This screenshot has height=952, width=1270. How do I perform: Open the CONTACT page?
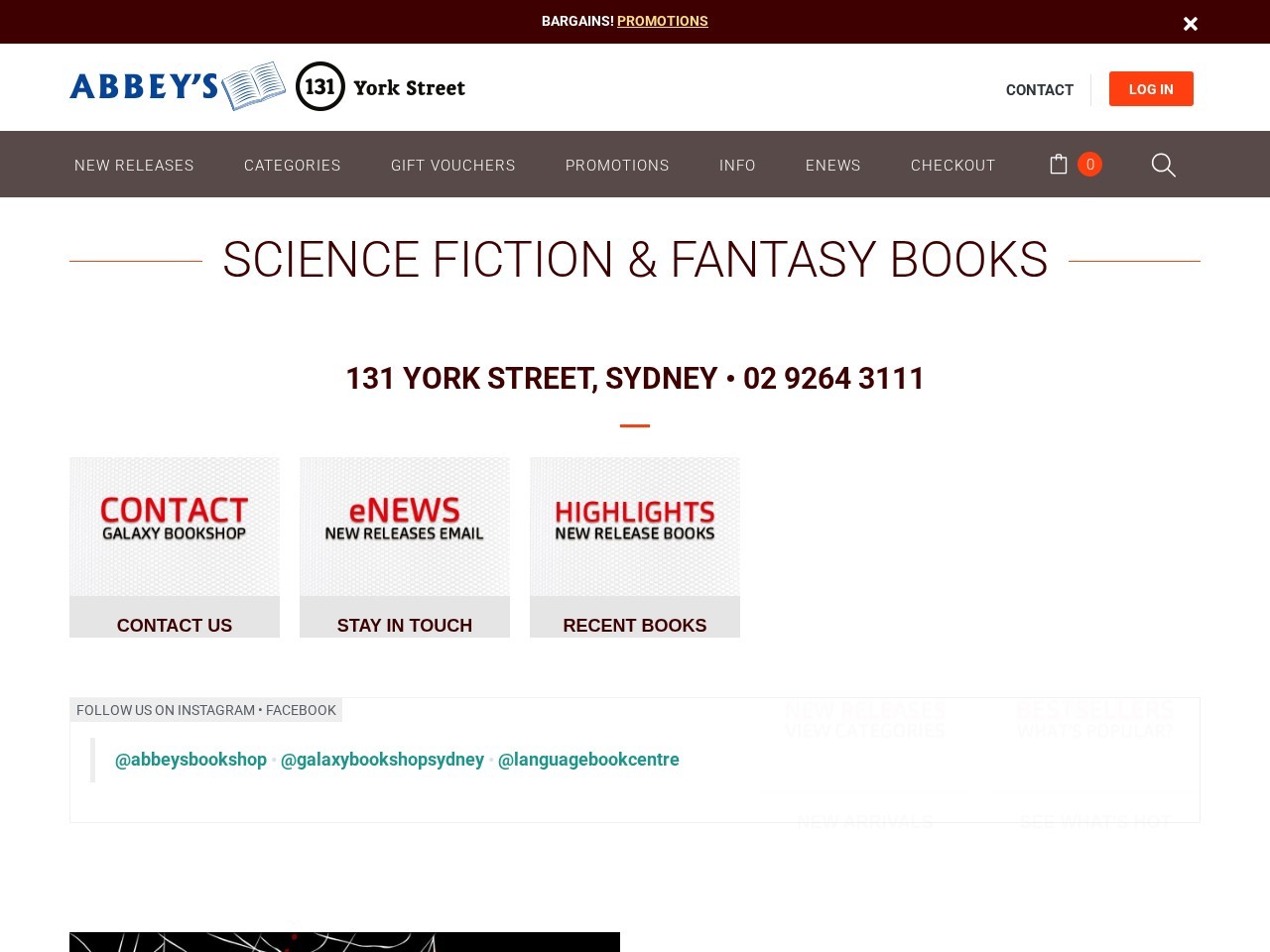pyautogui.click(x=1039, y=89)
